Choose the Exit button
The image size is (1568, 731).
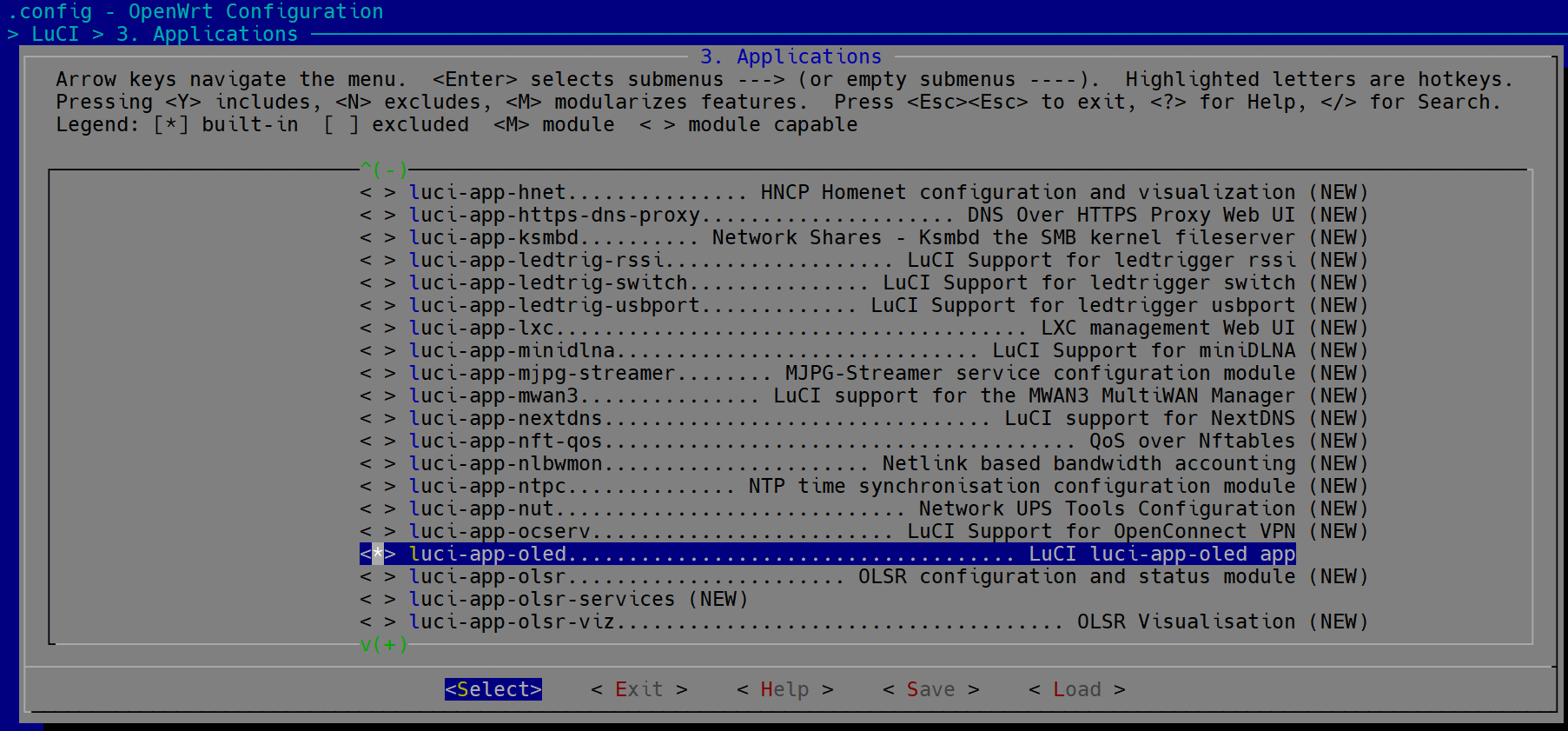coord(639,689)
